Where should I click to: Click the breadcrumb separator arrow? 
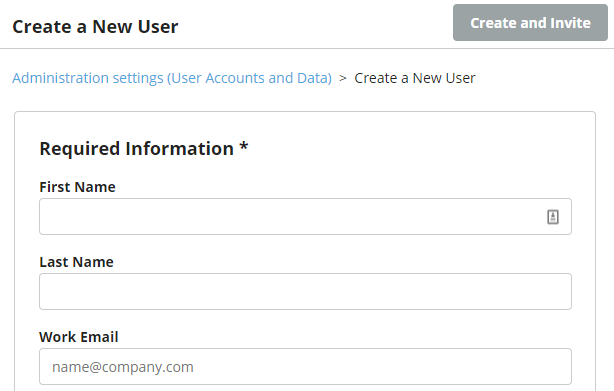(343, 78)
